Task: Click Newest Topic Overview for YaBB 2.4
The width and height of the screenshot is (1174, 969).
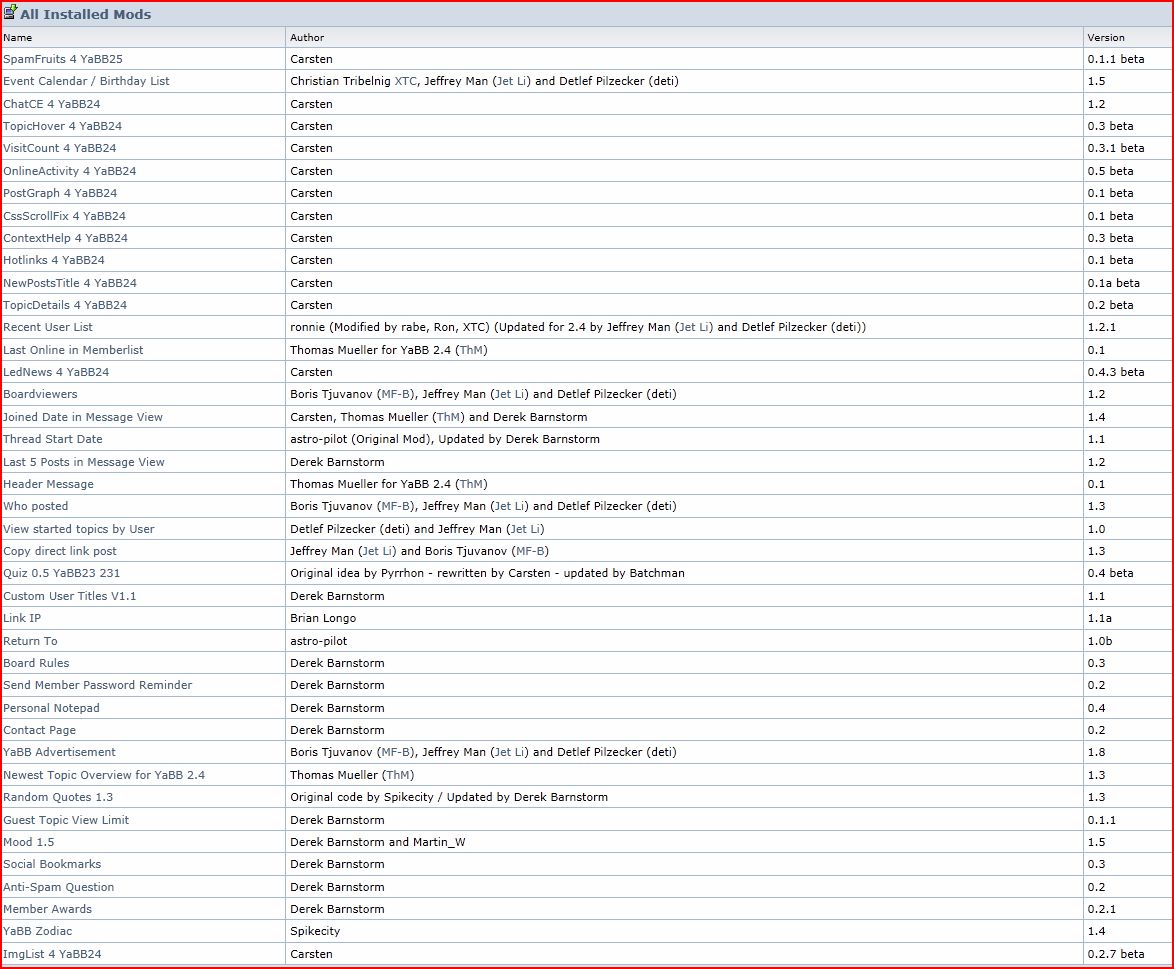Action: coord(103,775)
